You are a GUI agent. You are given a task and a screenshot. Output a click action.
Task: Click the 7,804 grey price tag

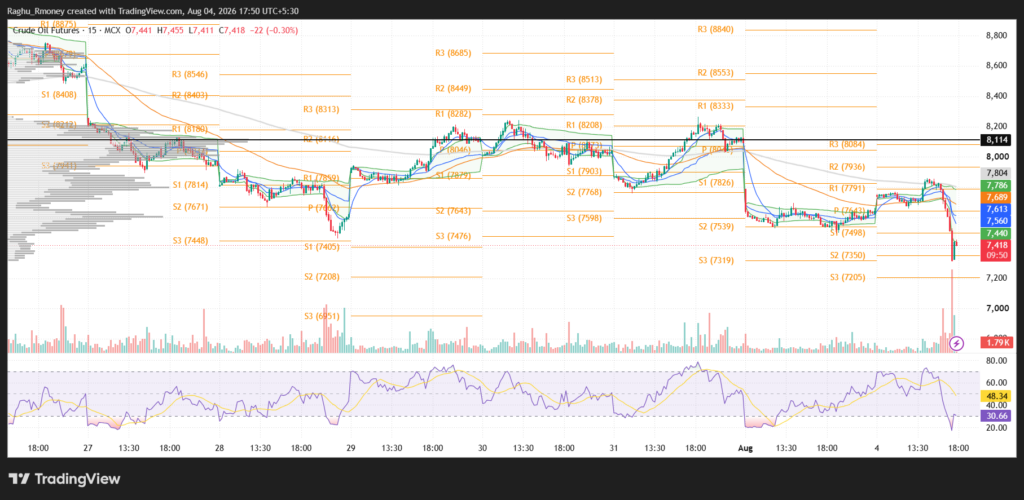tap(997, 173)
